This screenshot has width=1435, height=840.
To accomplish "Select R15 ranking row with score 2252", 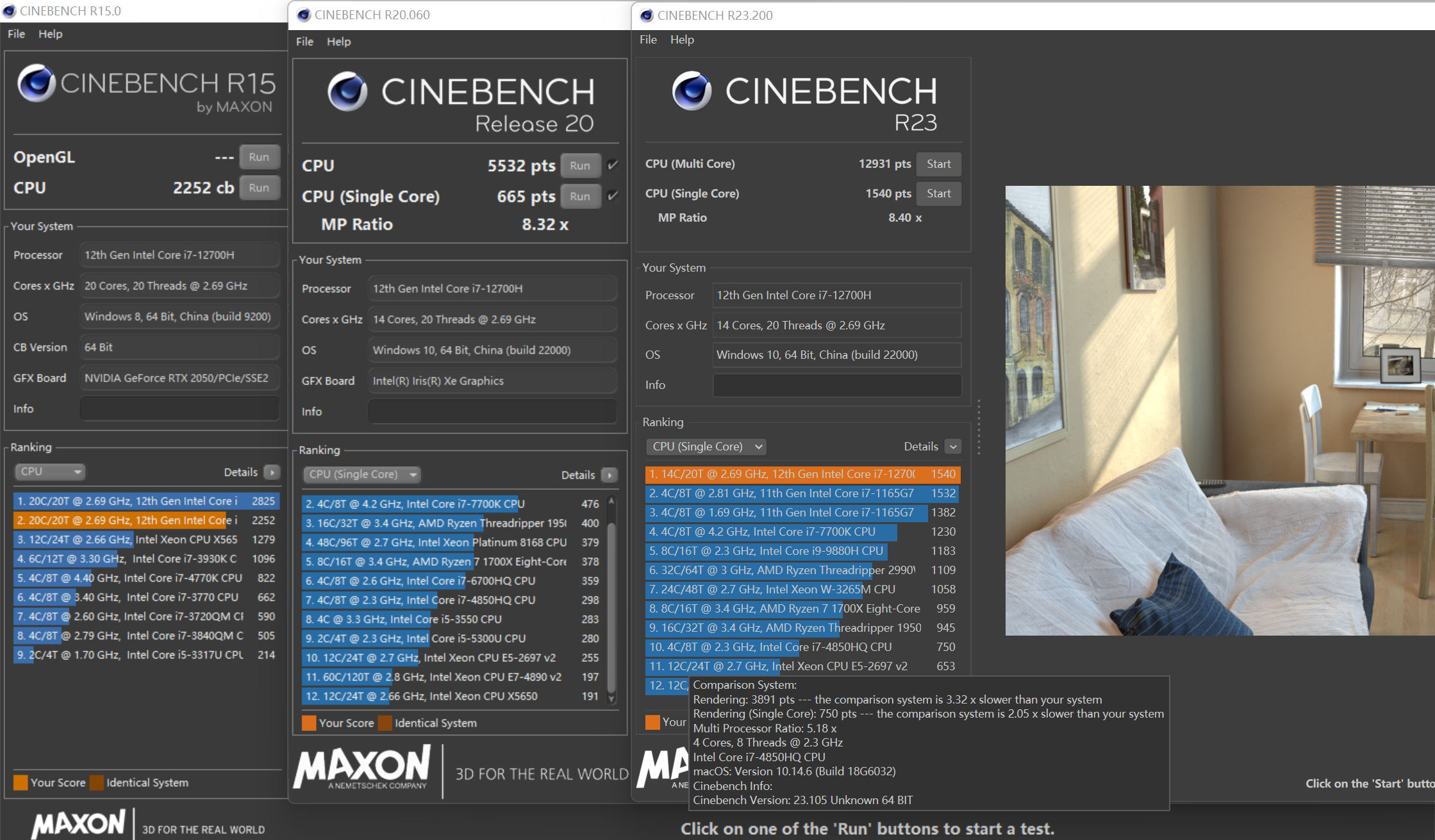I will (146, 520).
